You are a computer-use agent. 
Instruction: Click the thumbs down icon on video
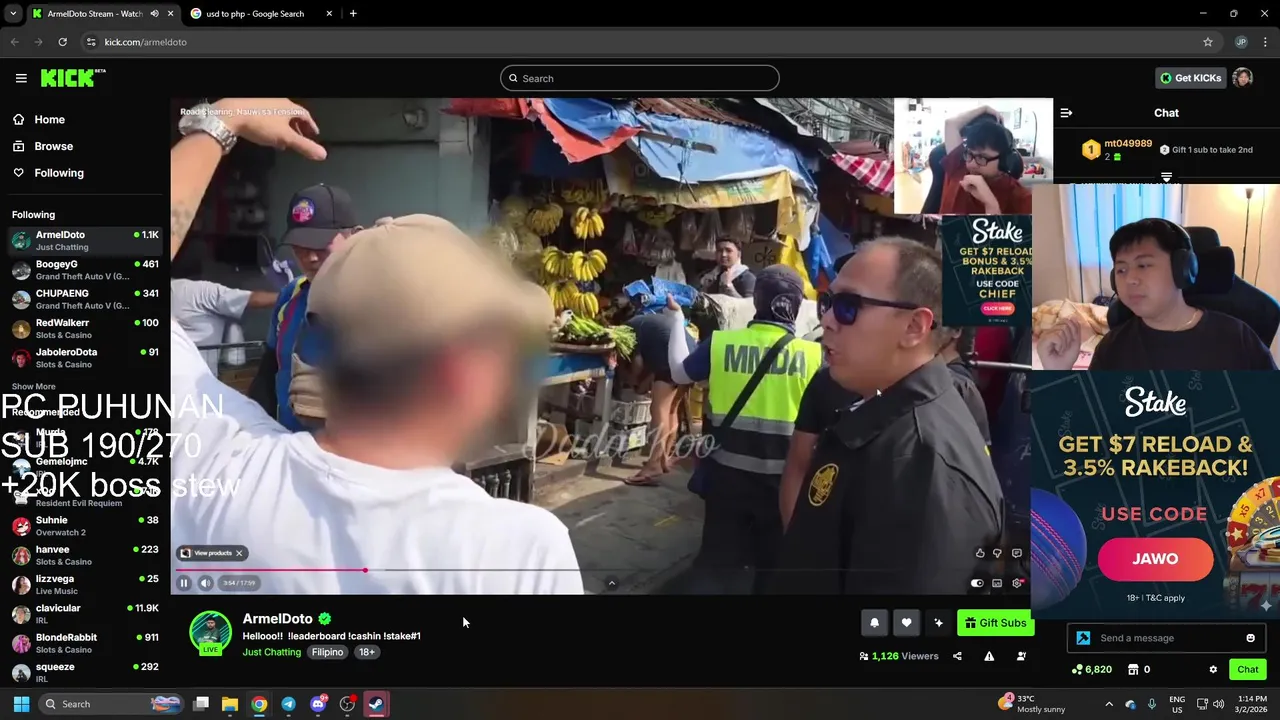[x=997, y=553]
